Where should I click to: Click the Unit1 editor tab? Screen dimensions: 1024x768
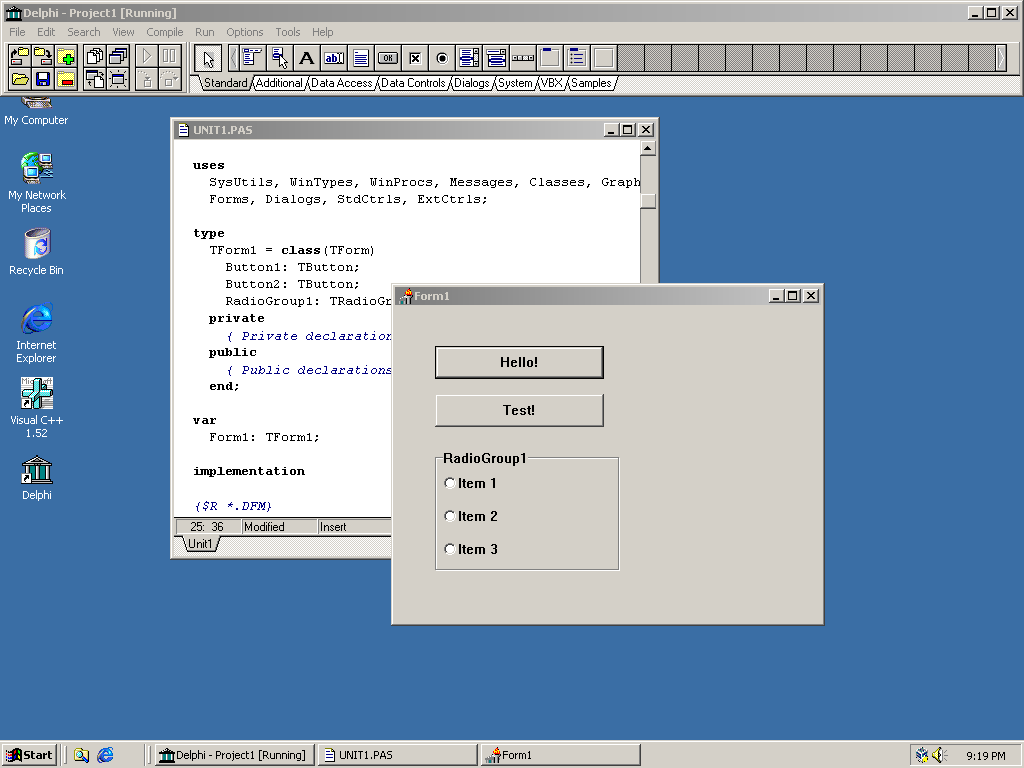pos(200,544)
